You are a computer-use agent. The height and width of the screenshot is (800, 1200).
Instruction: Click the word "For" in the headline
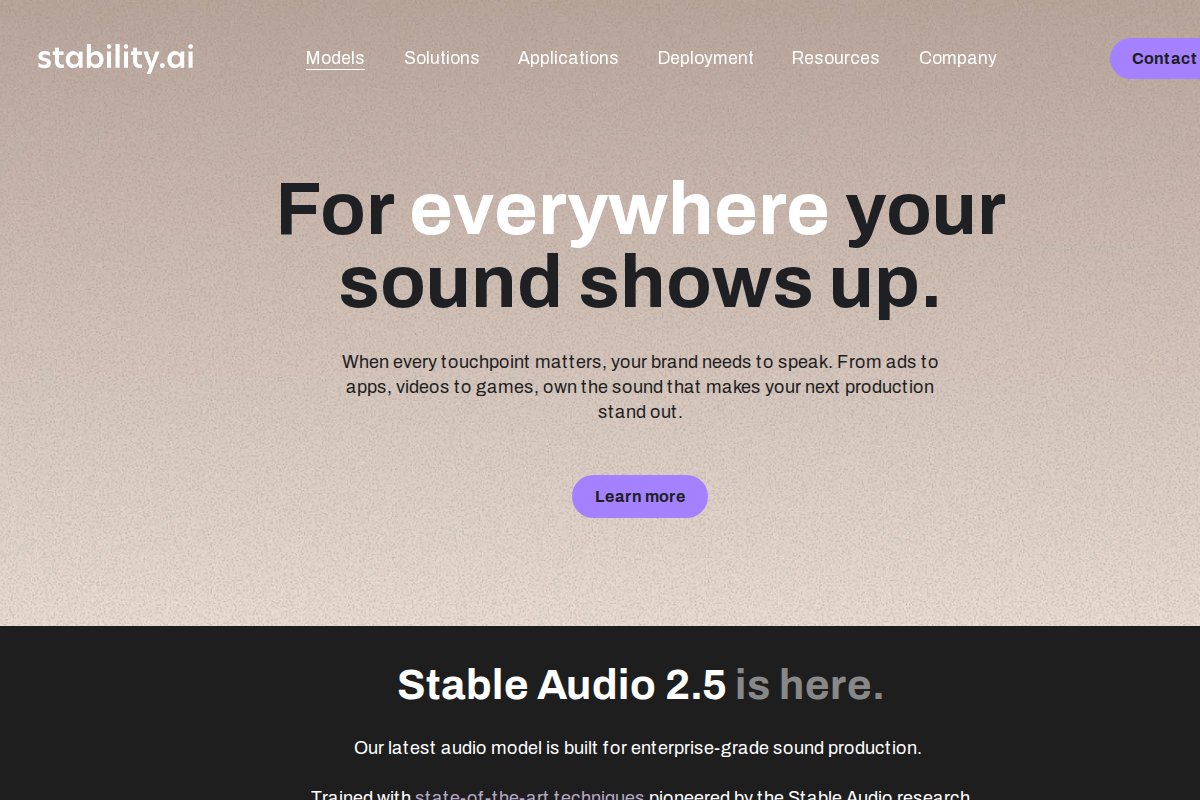[335, 209]
